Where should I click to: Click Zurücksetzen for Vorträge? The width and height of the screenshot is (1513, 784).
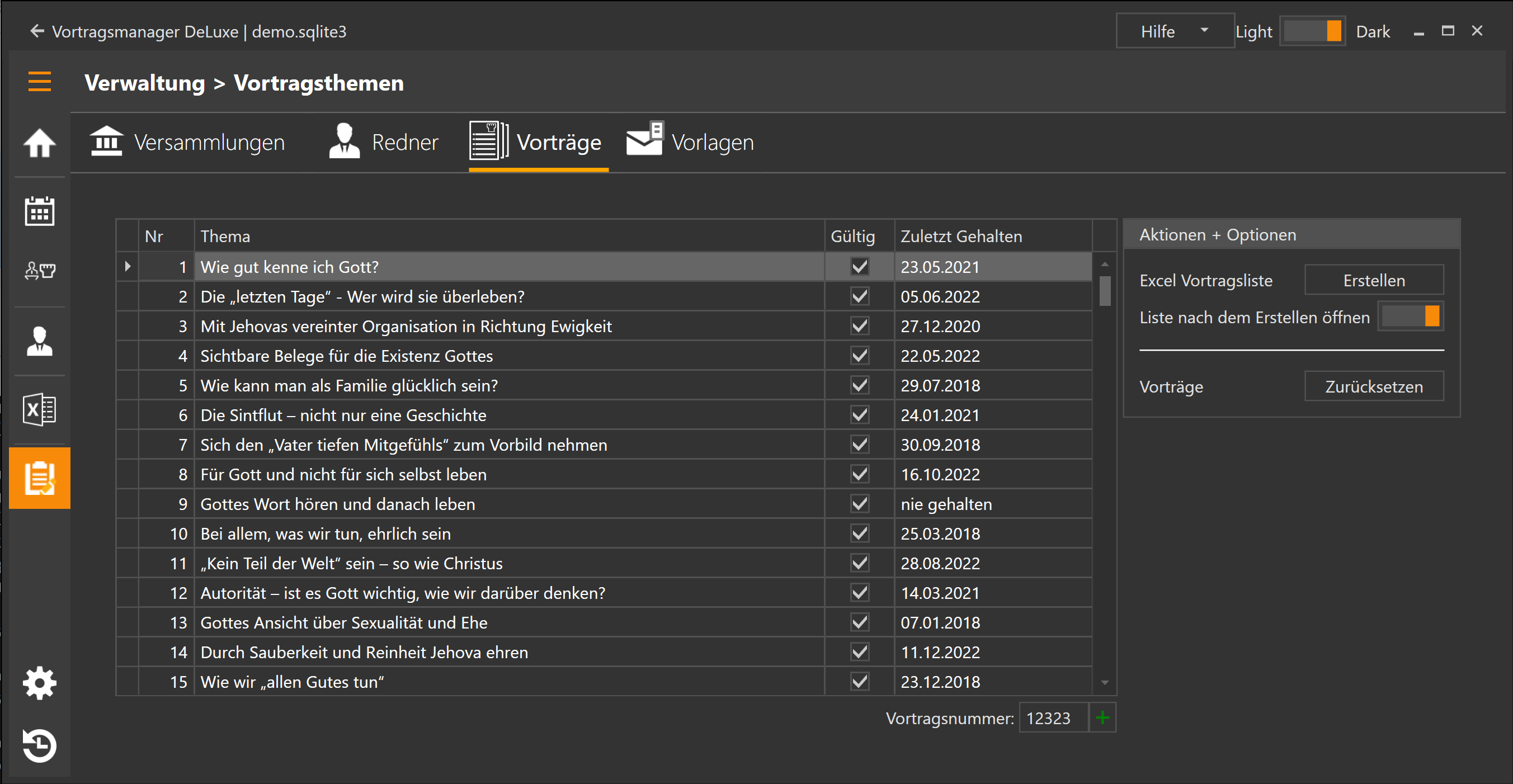[1374, 386]
